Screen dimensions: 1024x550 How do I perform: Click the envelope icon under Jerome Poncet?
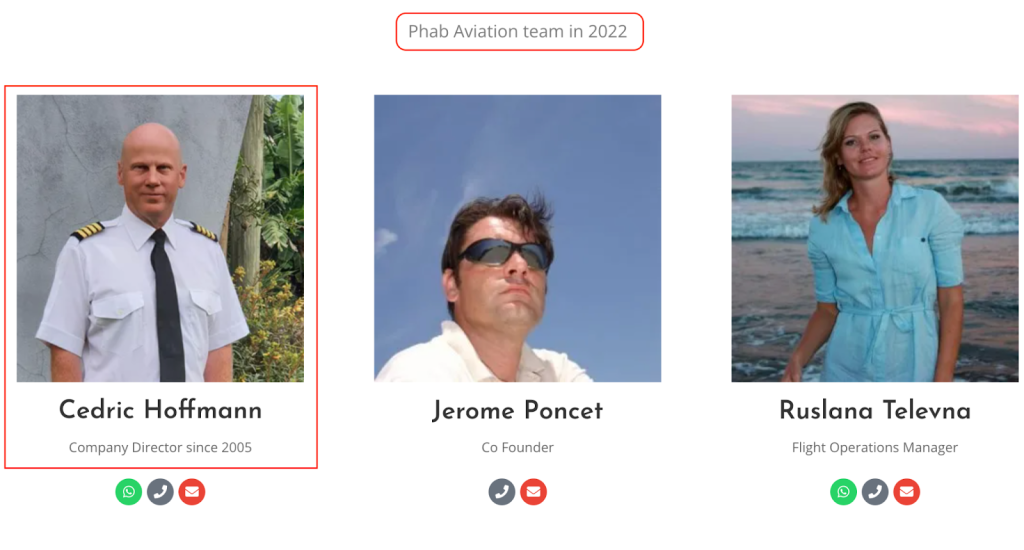click(x=534, y=492)
